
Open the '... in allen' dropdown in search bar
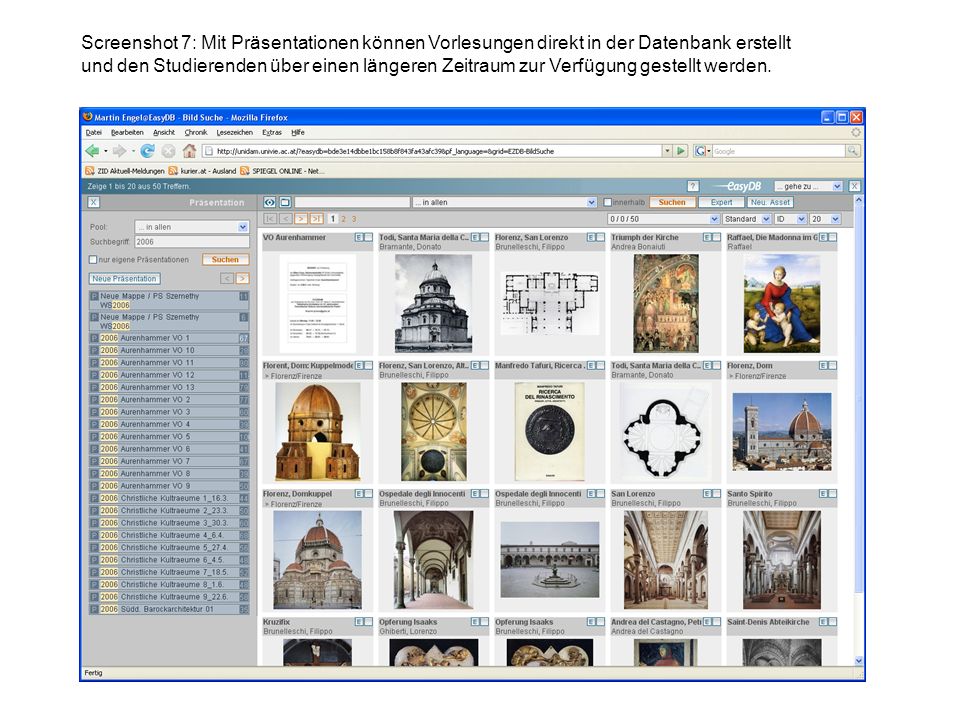pyautogui.click(x=504, y=202)
